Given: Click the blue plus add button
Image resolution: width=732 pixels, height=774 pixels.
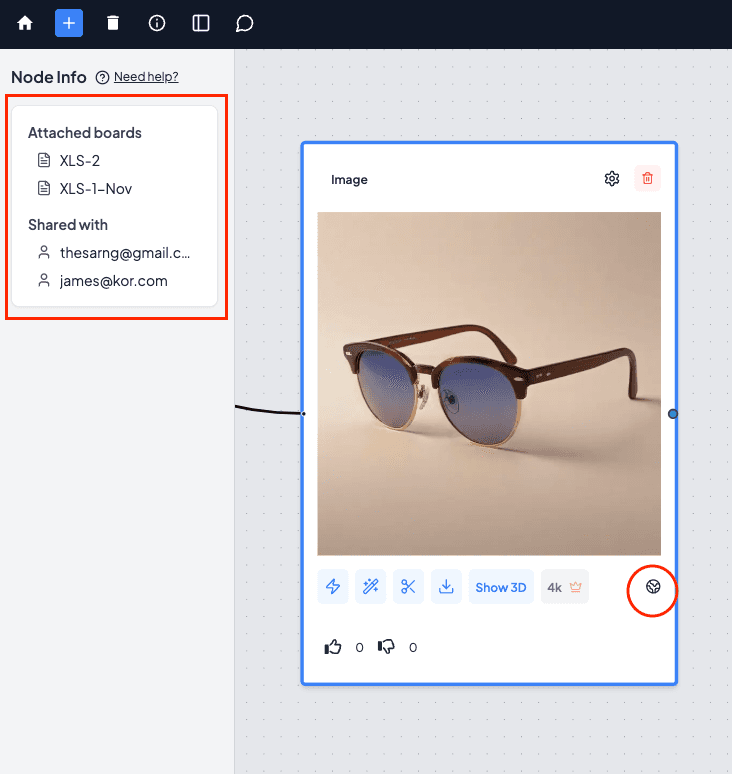Looking at the screenshot, I should [x=69, y=23].
